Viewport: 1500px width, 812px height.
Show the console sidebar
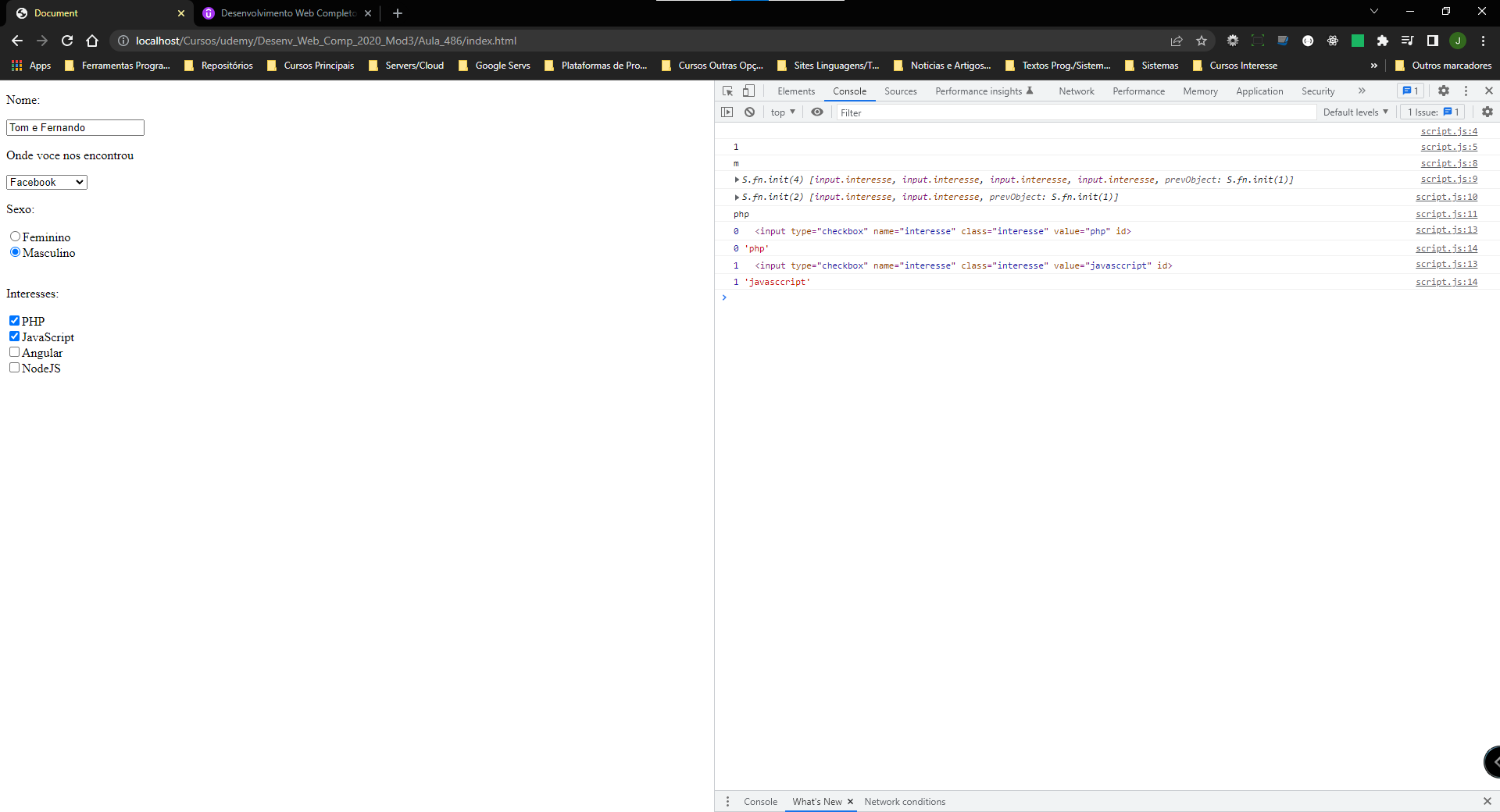tap(727, 112)
